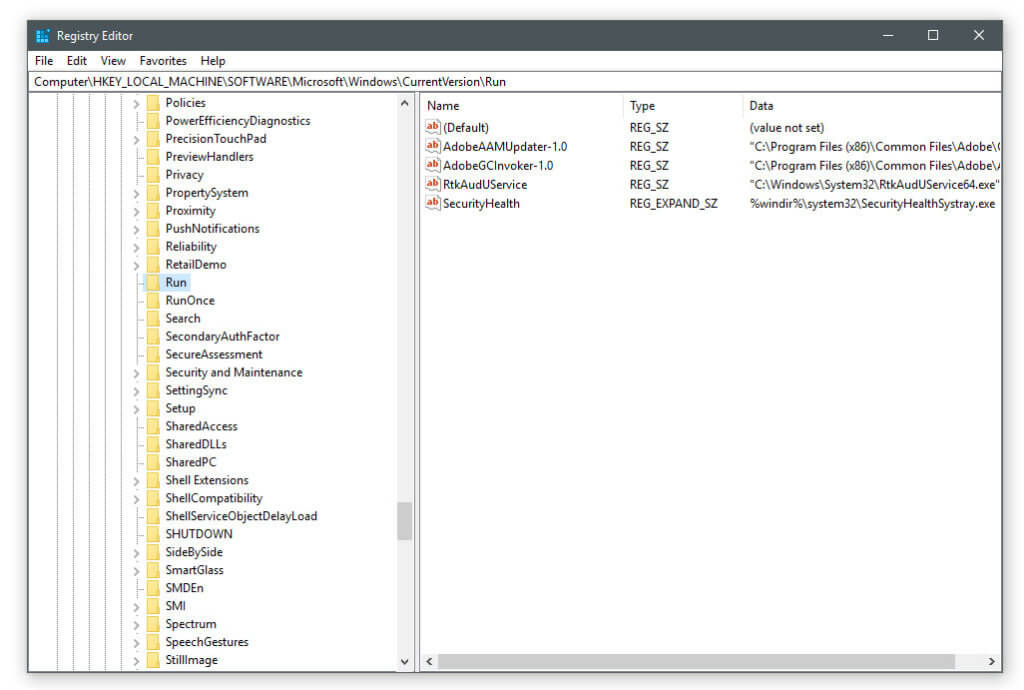Expand the Spectrum key
Image resolution: width=1024 pixels, height=690 pixels.
[136, 624]
